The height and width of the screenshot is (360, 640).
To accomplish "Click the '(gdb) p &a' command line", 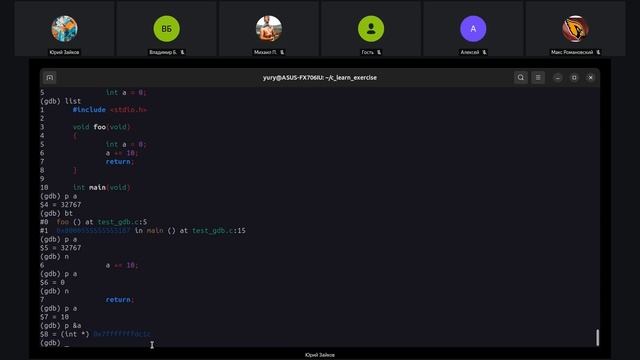I will click(x=61, y=325).
